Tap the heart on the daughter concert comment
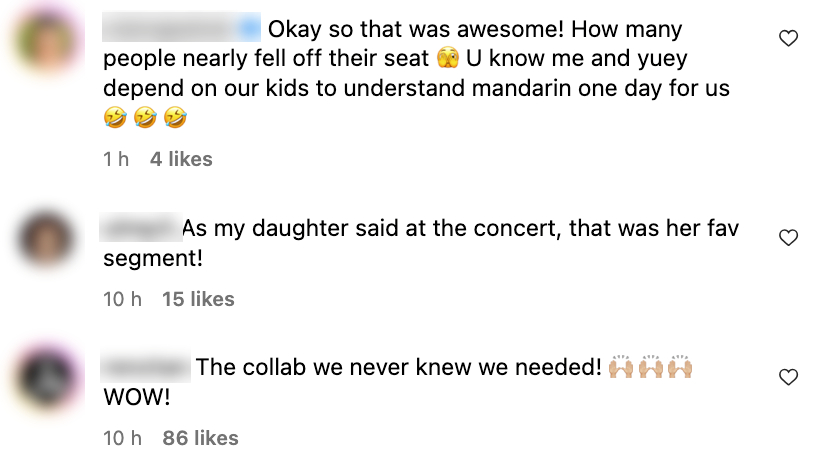814x461 pixels. pyautogui.click(x=788, y=238)
